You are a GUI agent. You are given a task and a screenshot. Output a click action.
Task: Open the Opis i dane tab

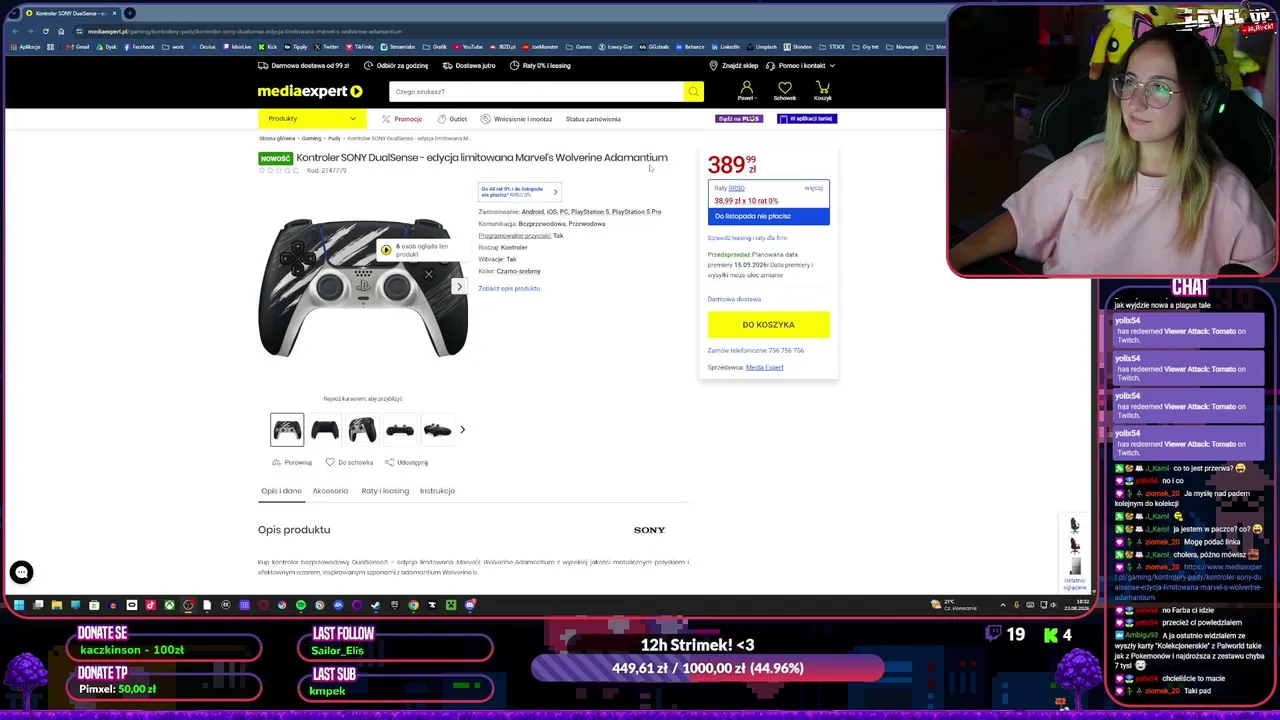pos(281,491)
